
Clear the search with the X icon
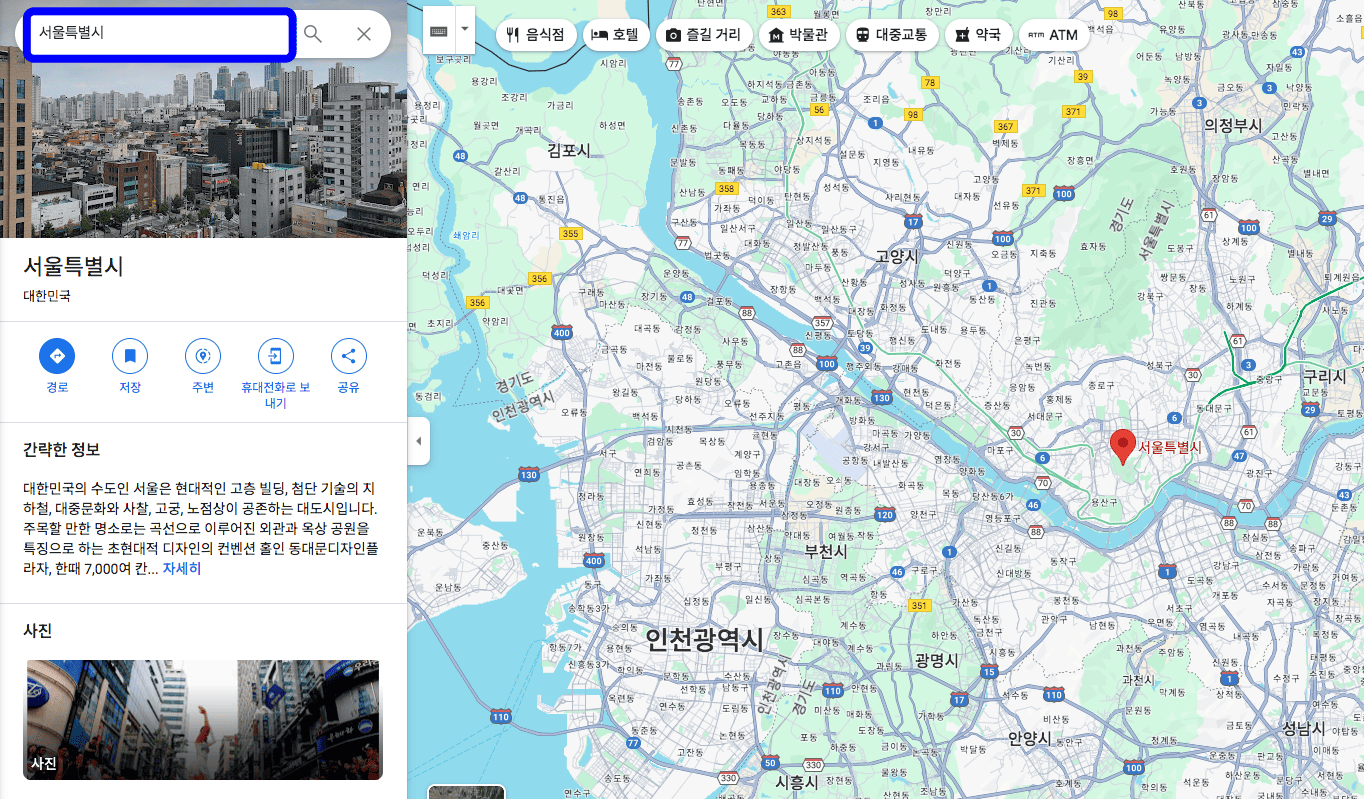[x=364, y=34]
